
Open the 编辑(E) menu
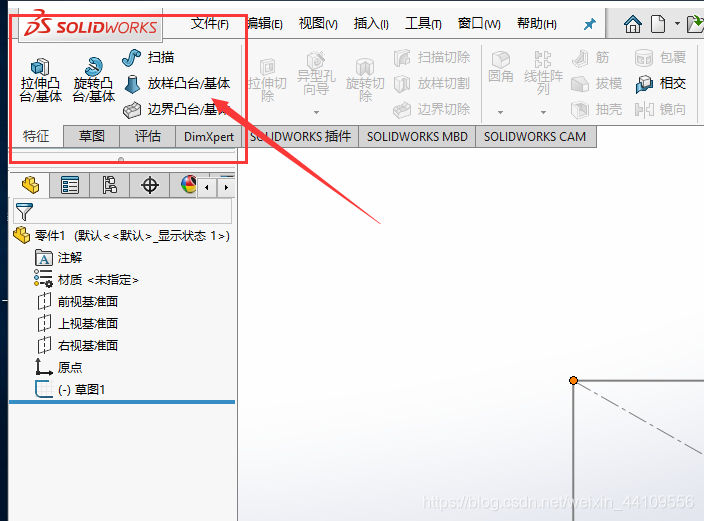pyautogui.click(x=265, y=23)
